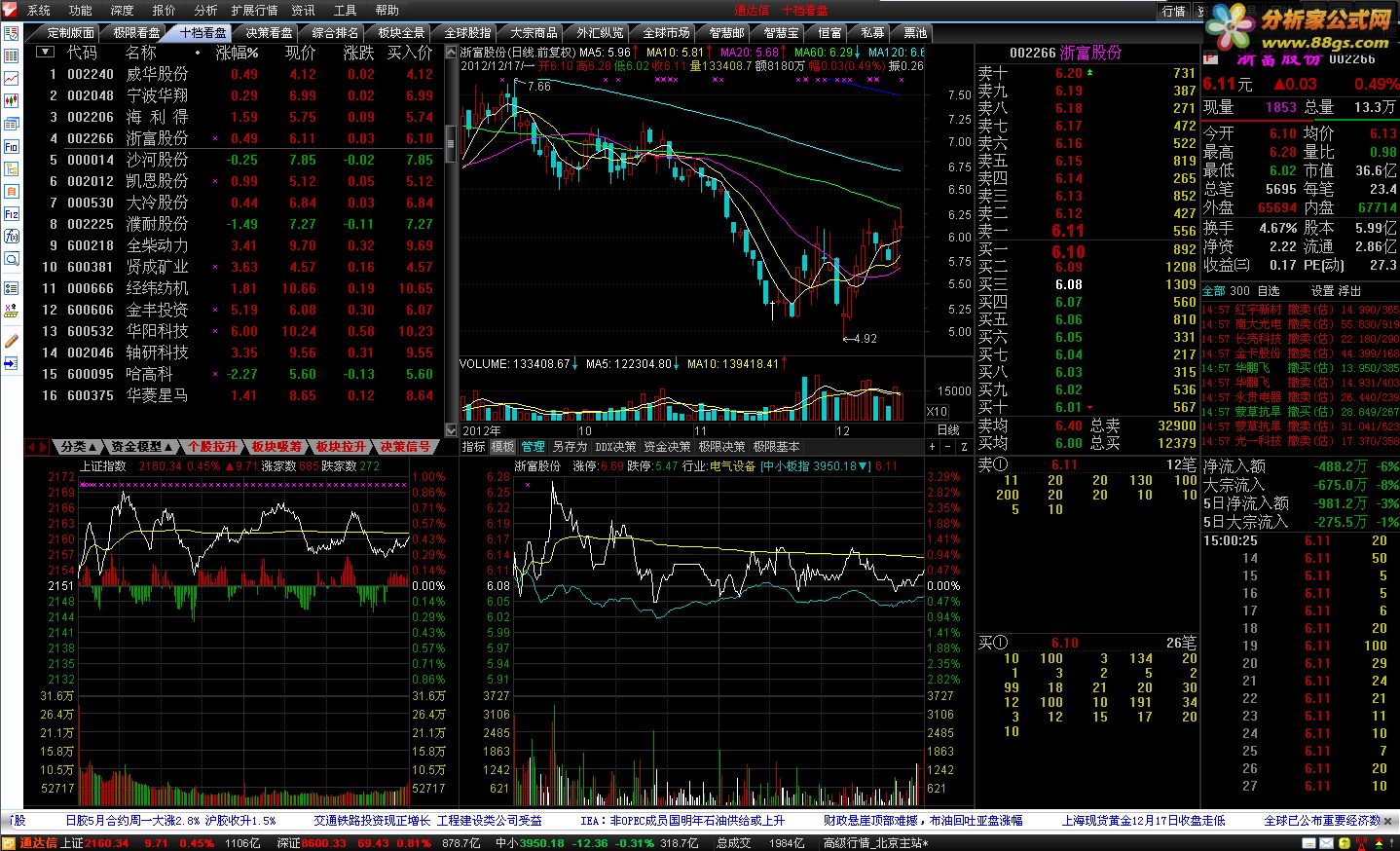Show the intraday line chart icon
The image size is (1400, 851).
click(11, 78)
